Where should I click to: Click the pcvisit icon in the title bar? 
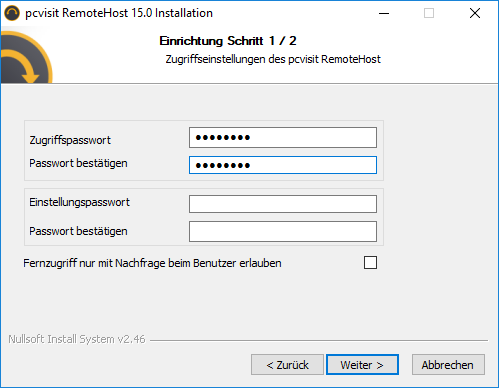point(12,13)
